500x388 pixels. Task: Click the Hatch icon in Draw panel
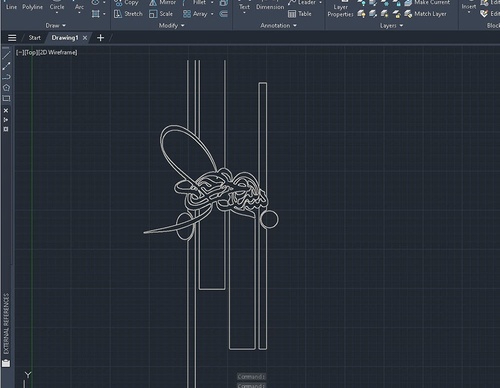[96, 14]
